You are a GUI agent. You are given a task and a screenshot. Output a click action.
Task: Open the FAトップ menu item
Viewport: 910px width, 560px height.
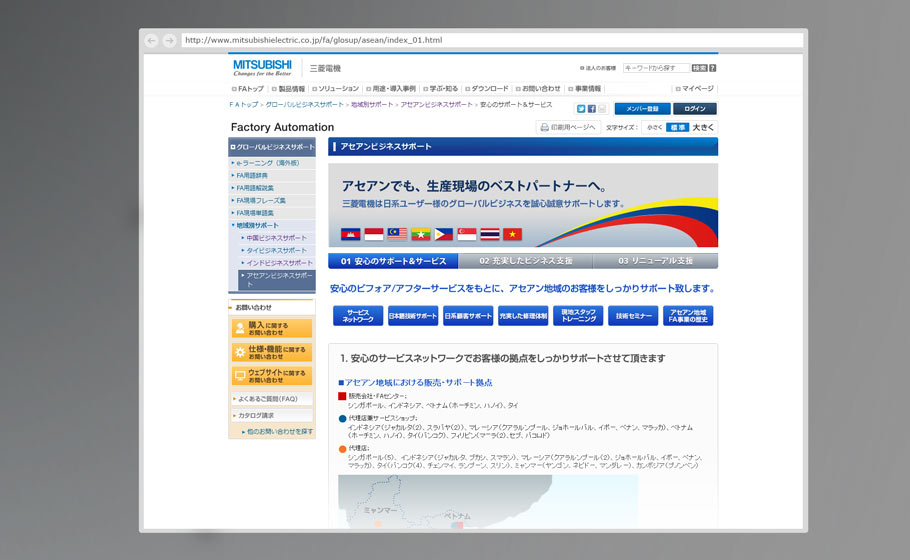click(x=248, y=89)
